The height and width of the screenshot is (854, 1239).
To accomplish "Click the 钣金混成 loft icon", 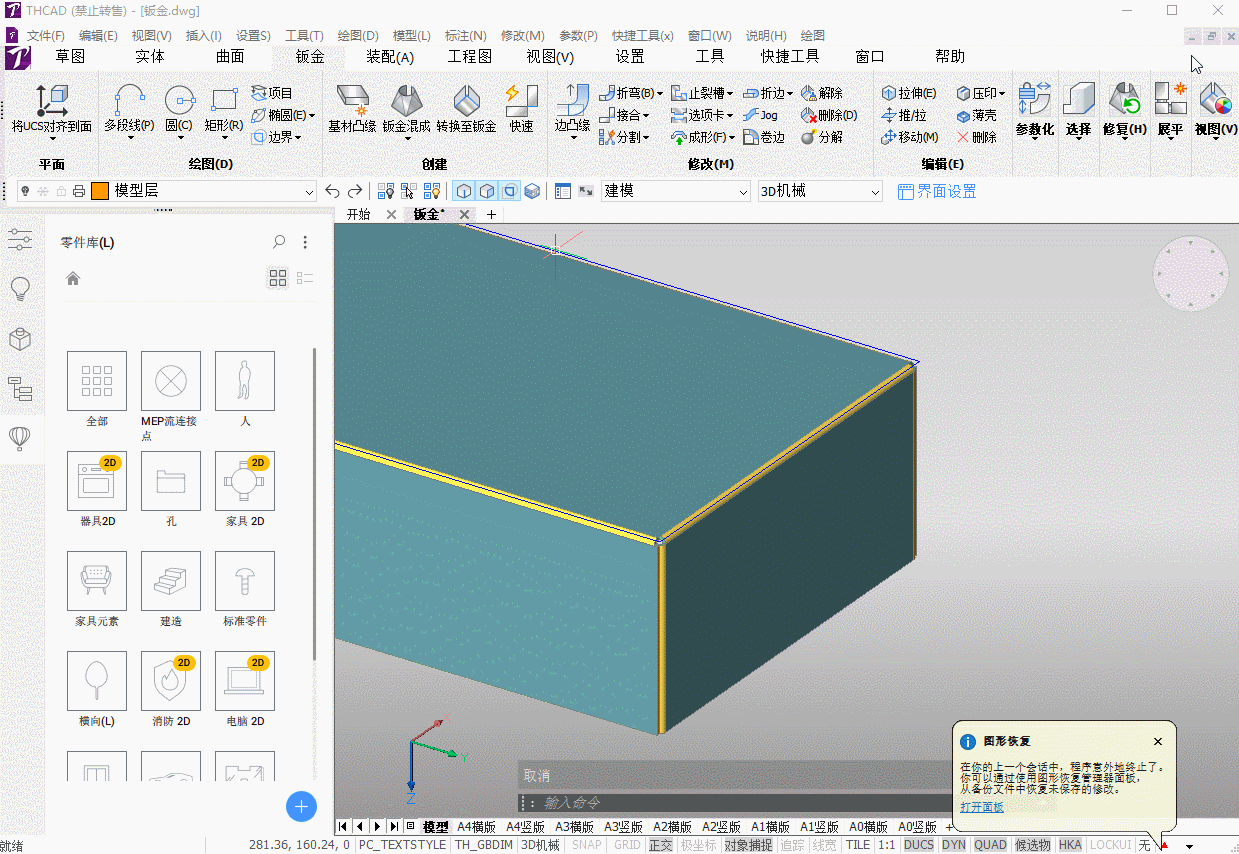I will [x=406, y=109].
